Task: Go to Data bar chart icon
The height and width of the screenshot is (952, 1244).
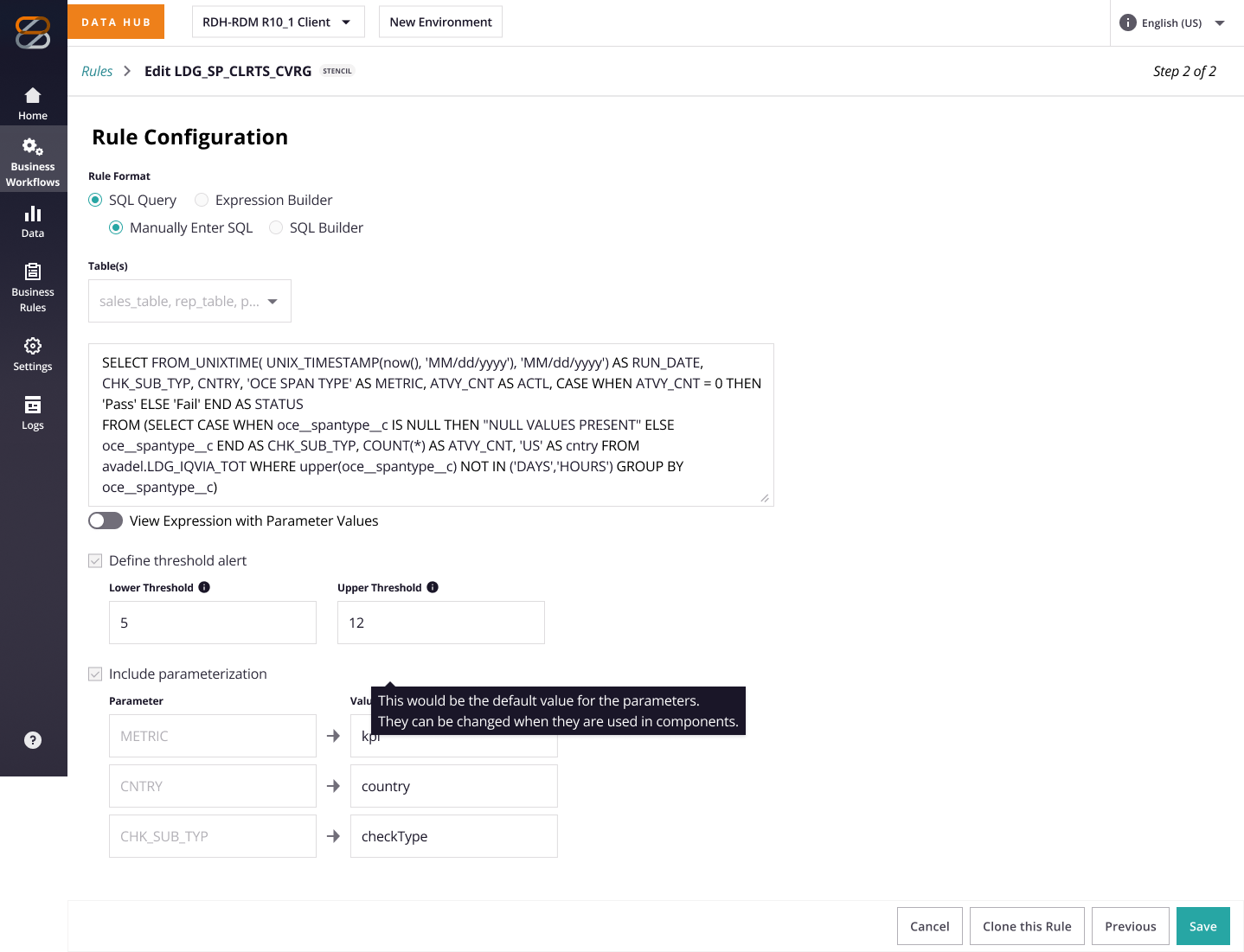Action: point(33,214)
